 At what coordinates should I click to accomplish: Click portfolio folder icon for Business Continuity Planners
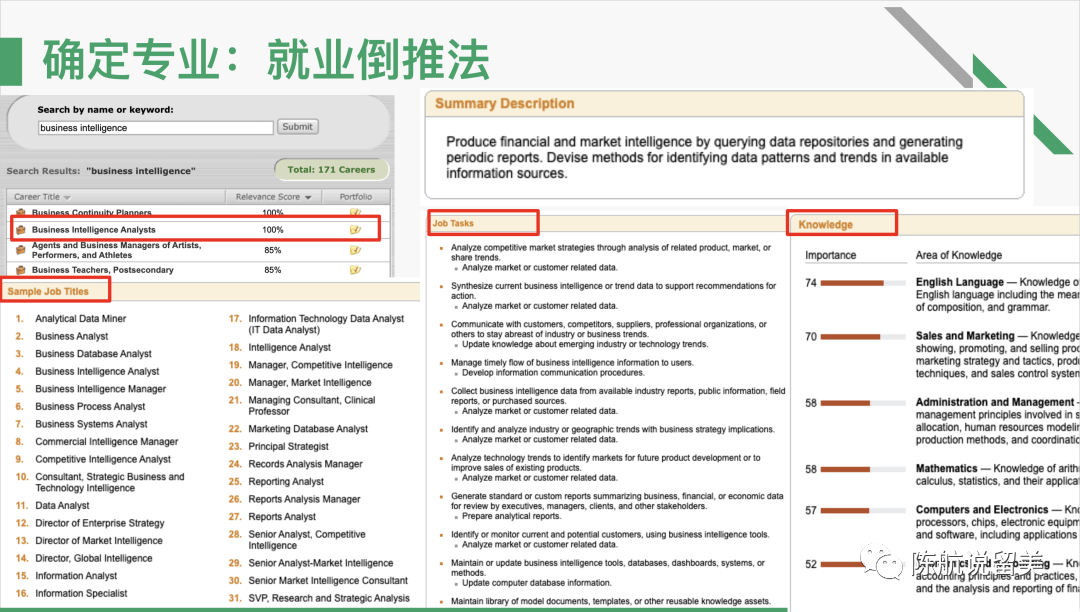(355, 213)
